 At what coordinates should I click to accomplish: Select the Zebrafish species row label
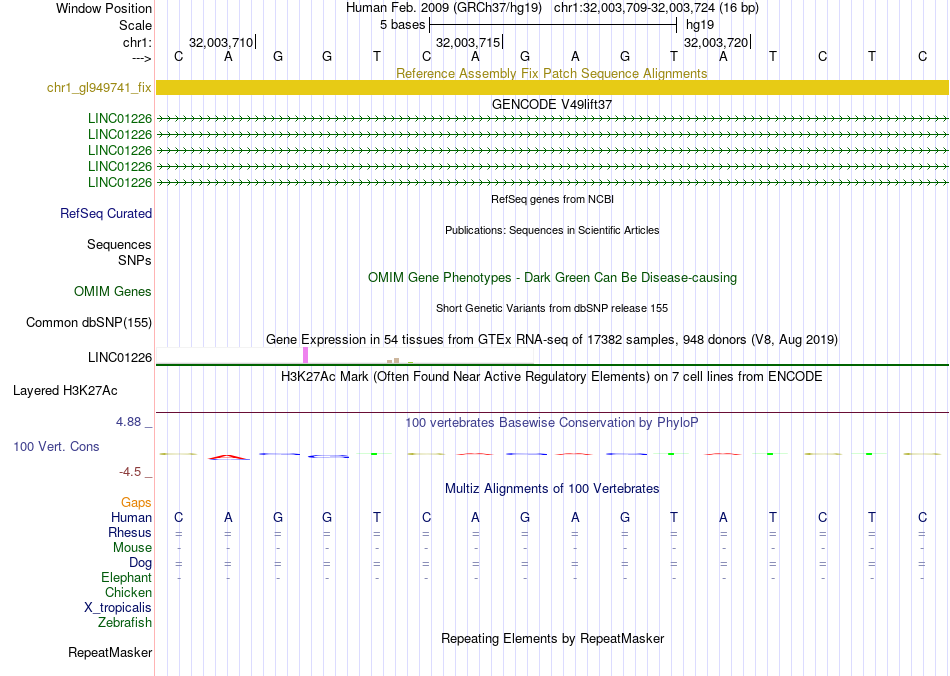tap(125, 622)
